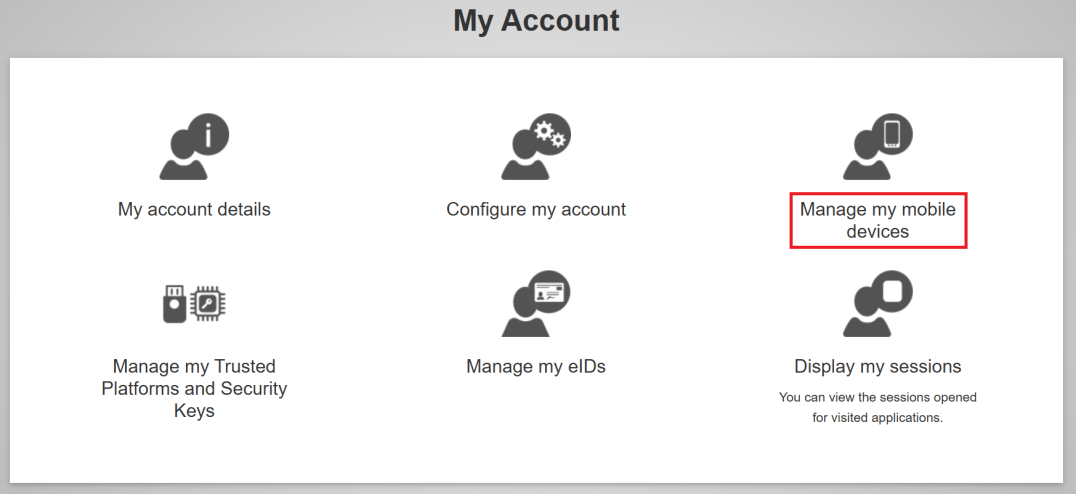
Task: Click the smartphone bubble in mobile devices icon
Action: (x=891, y=134)
